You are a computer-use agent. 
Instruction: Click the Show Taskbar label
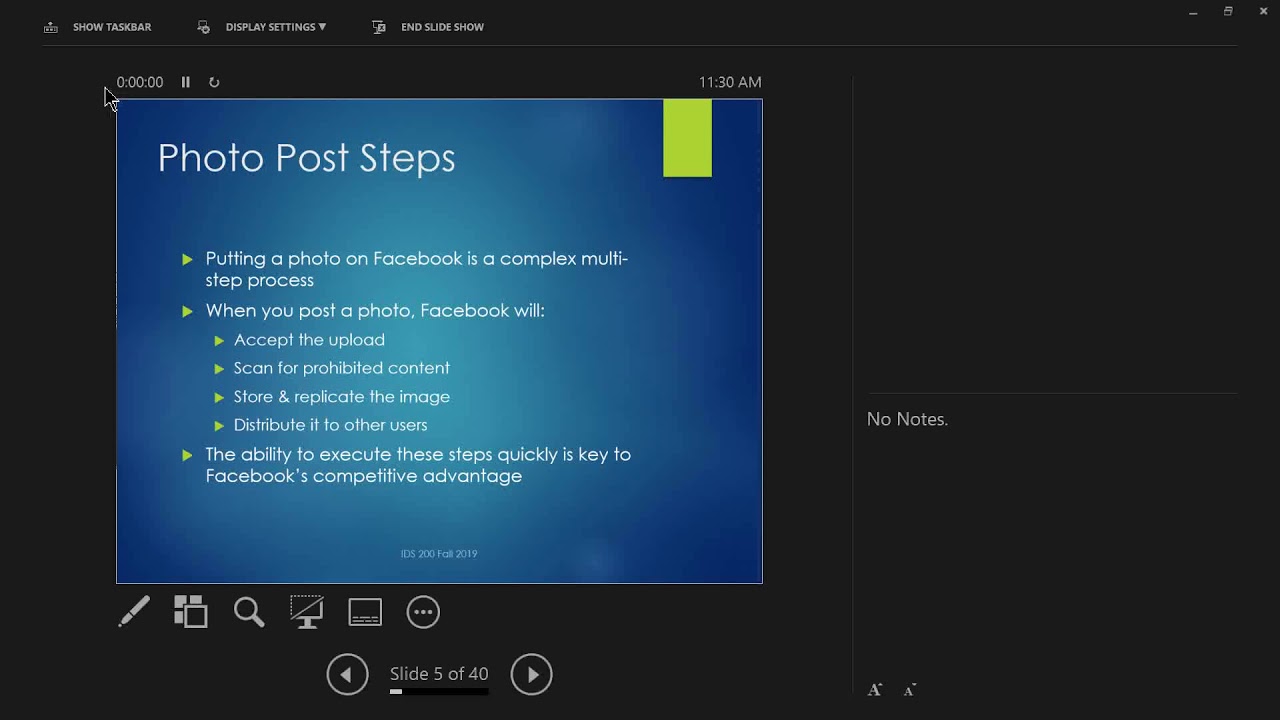pos(112,27)
